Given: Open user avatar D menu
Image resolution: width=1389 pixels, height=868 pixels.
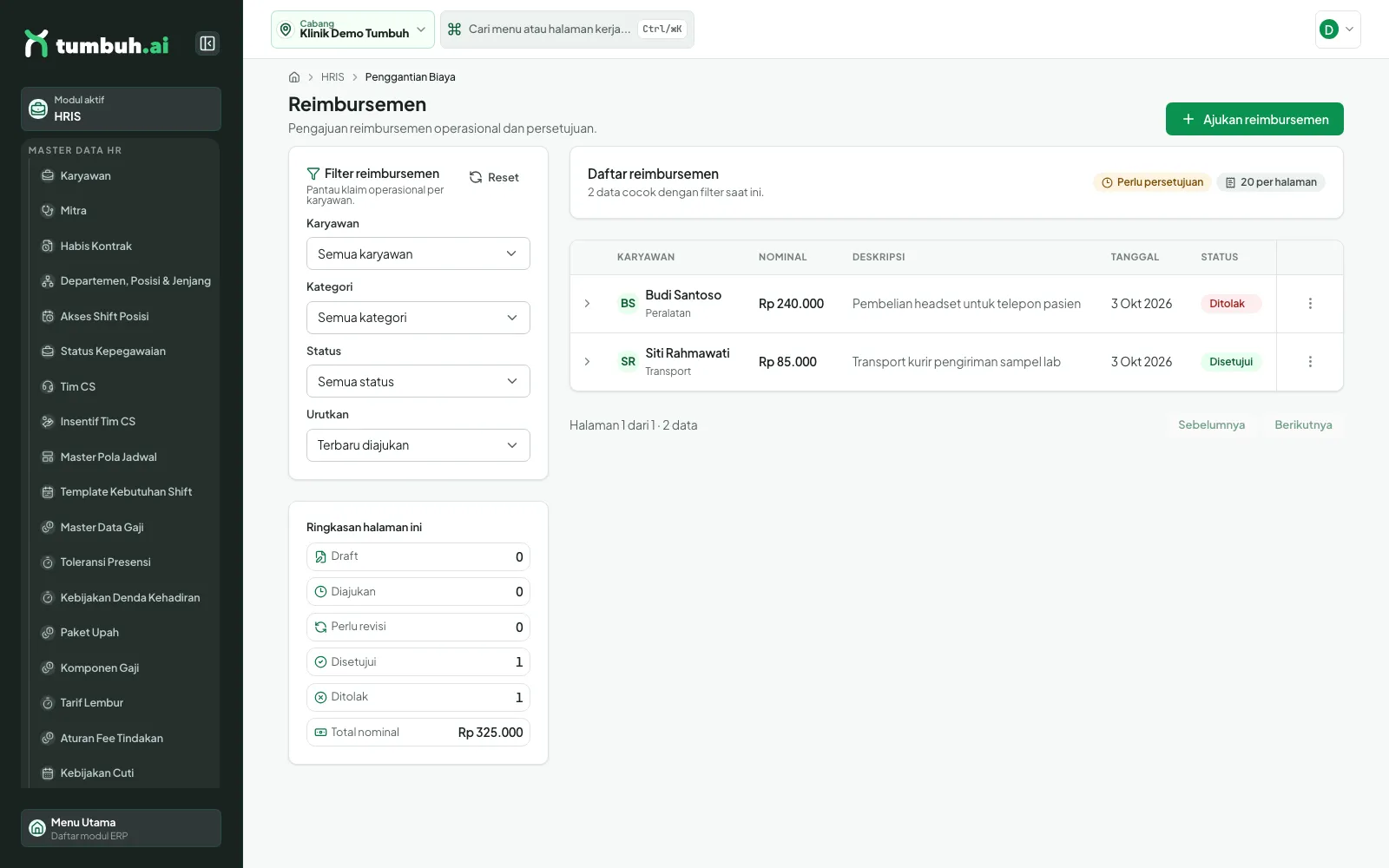Looking at the screenshot, I should point(1338,30).
